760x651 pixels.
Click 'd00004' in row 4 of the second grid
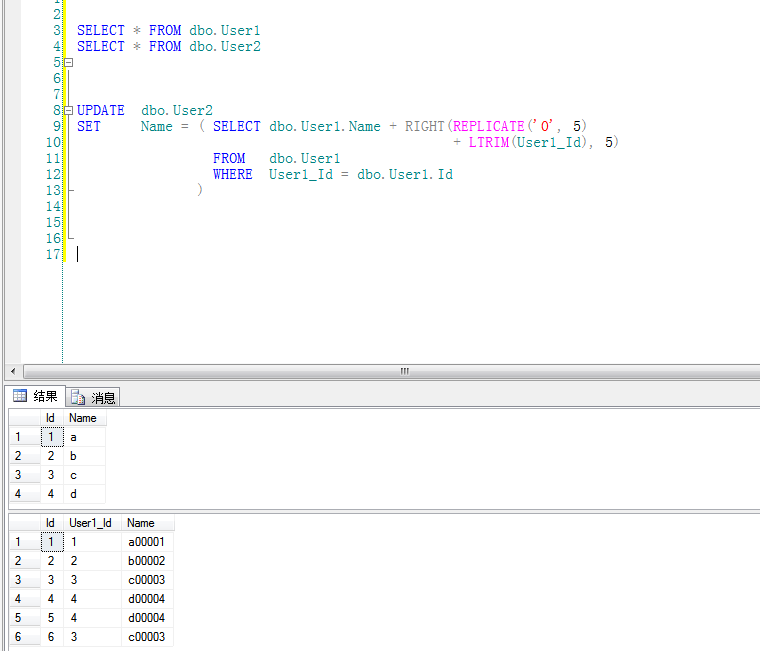(x=147, y=599)
